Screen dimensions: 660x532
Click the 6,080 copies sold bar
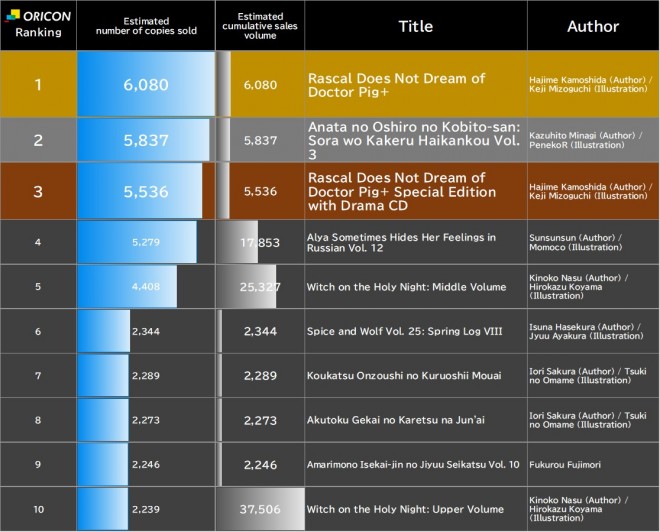tap(146, 84)
